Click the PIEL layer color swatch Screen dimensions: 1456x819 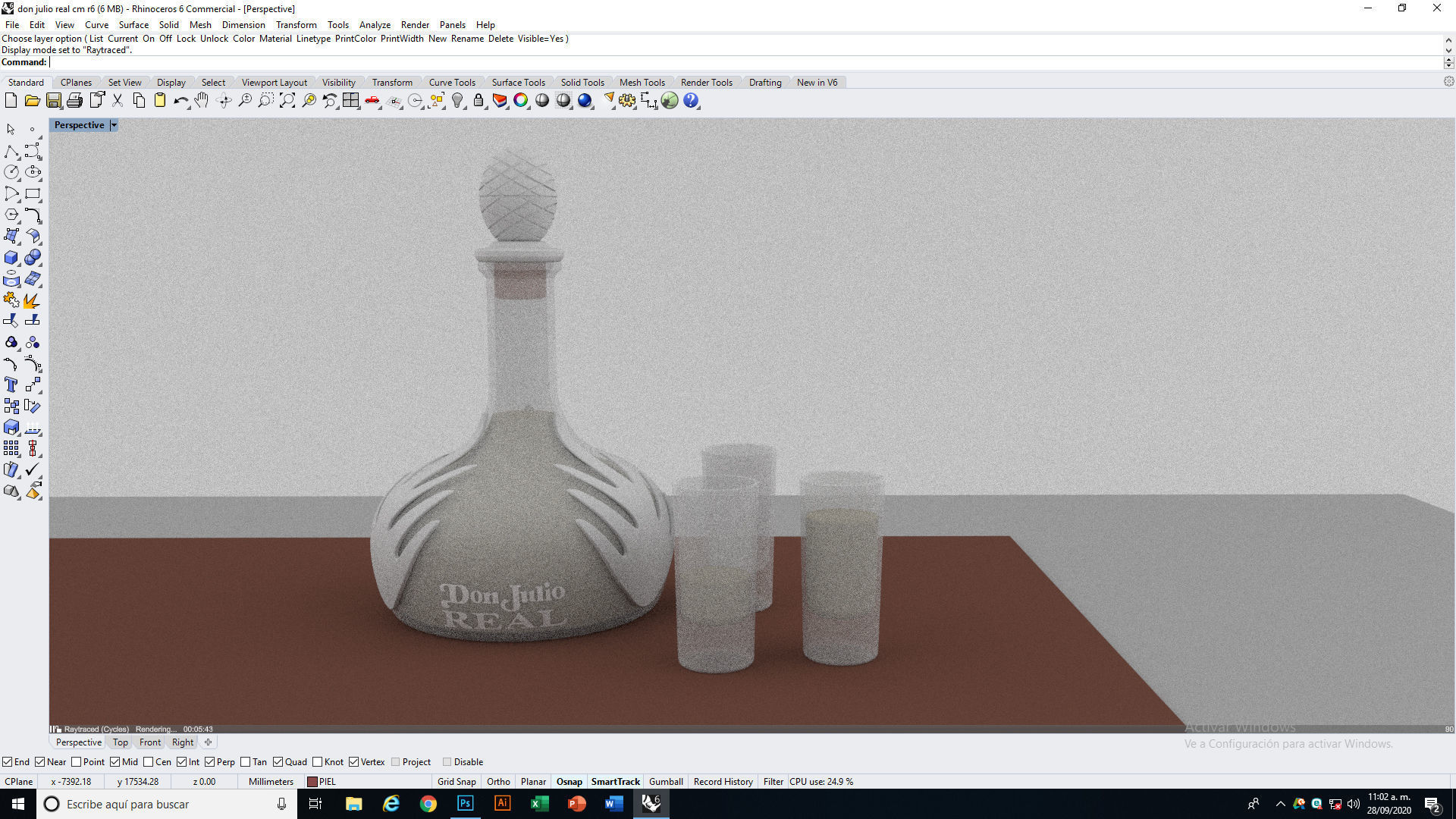(312, 782)
